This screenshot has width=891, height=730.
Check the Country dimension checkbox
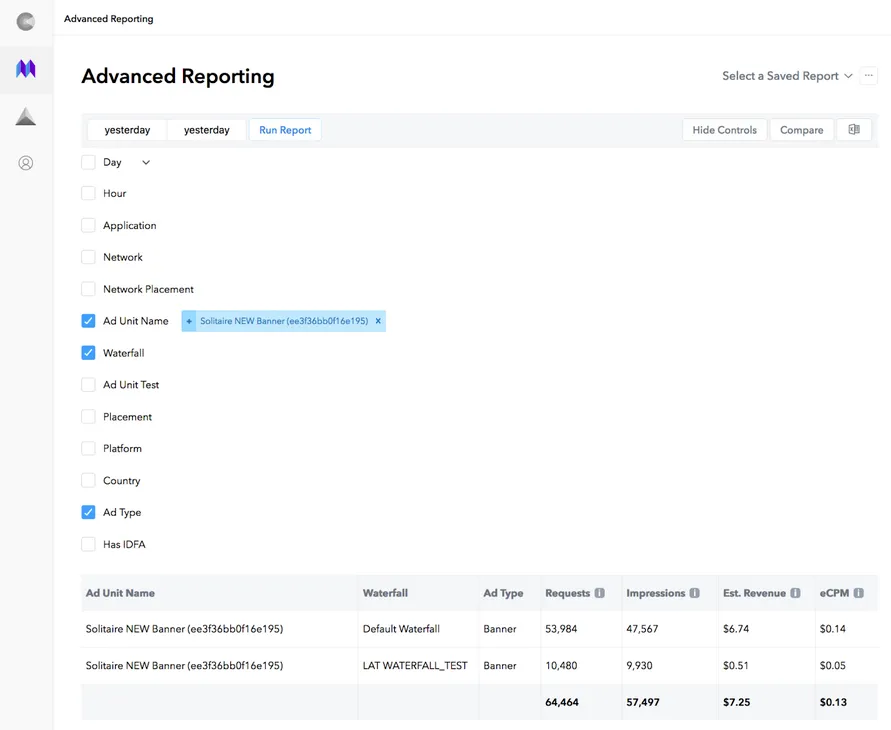[x=88, y=480]
